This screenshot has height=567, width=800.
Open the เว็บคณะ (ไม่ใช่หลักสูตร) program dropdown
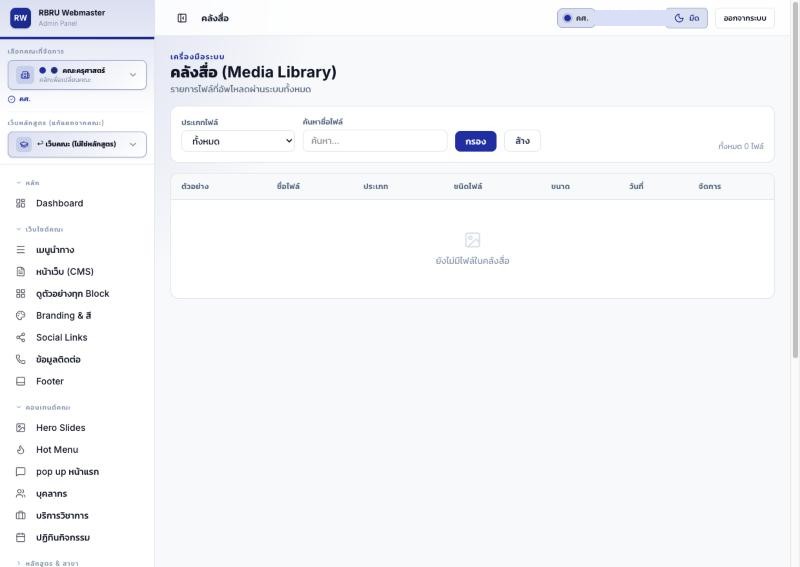[x=77, y=144]
